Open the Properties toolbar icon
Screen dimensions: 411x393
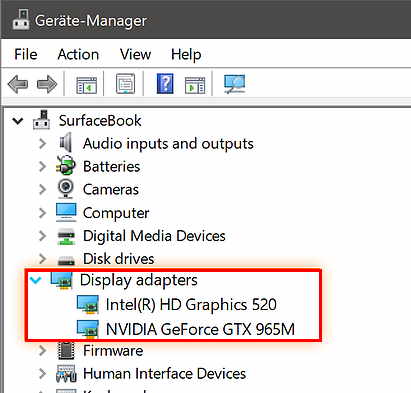pyautogui.click(x=125, y=84)
